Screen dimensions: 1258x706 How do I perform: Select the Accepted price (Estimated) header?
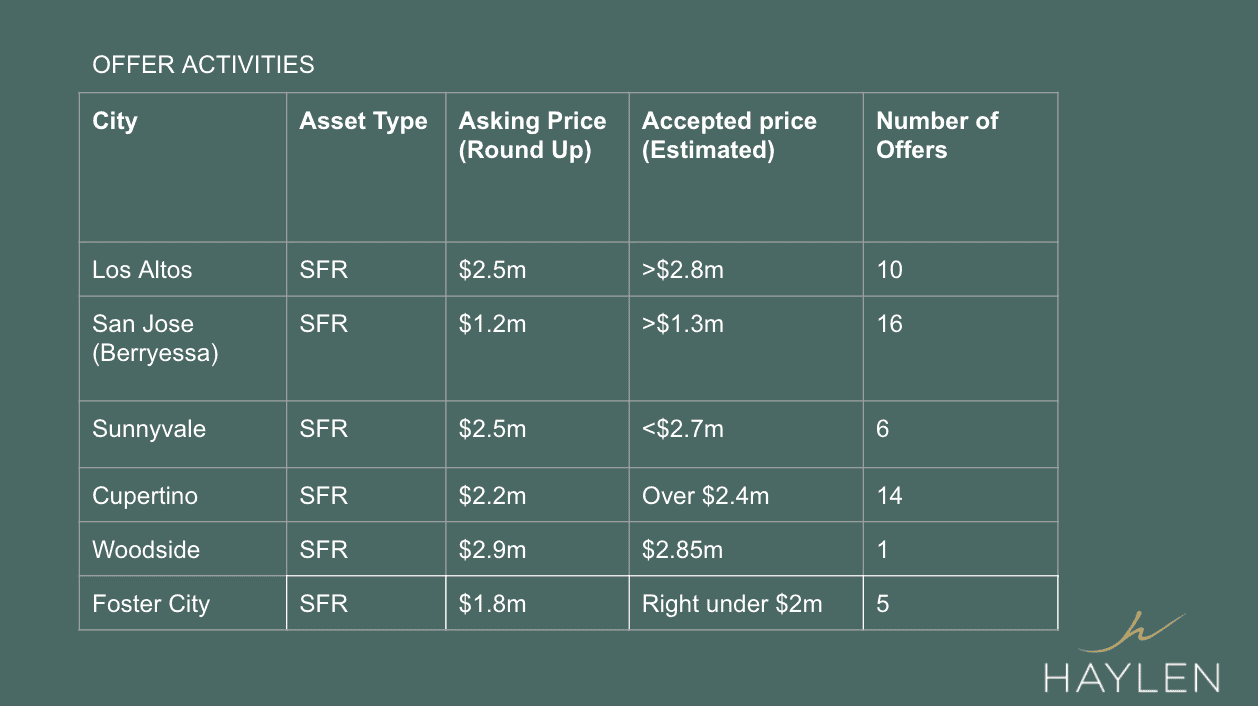tap(746, 168)
